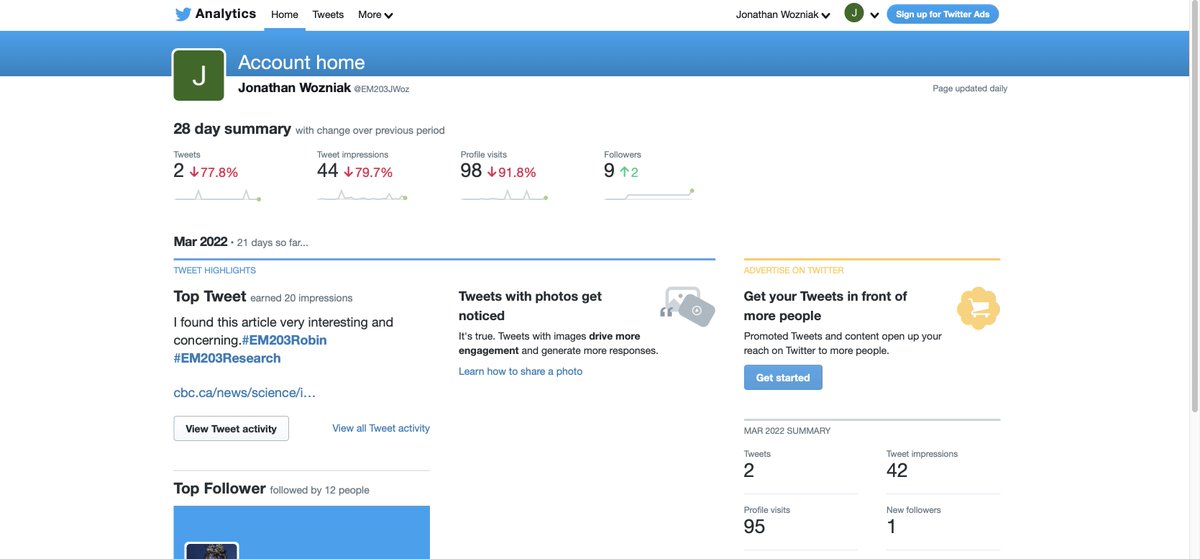The image size is (1200, 559).
Task: Click the green up arrow followers change
Action: 629,172
